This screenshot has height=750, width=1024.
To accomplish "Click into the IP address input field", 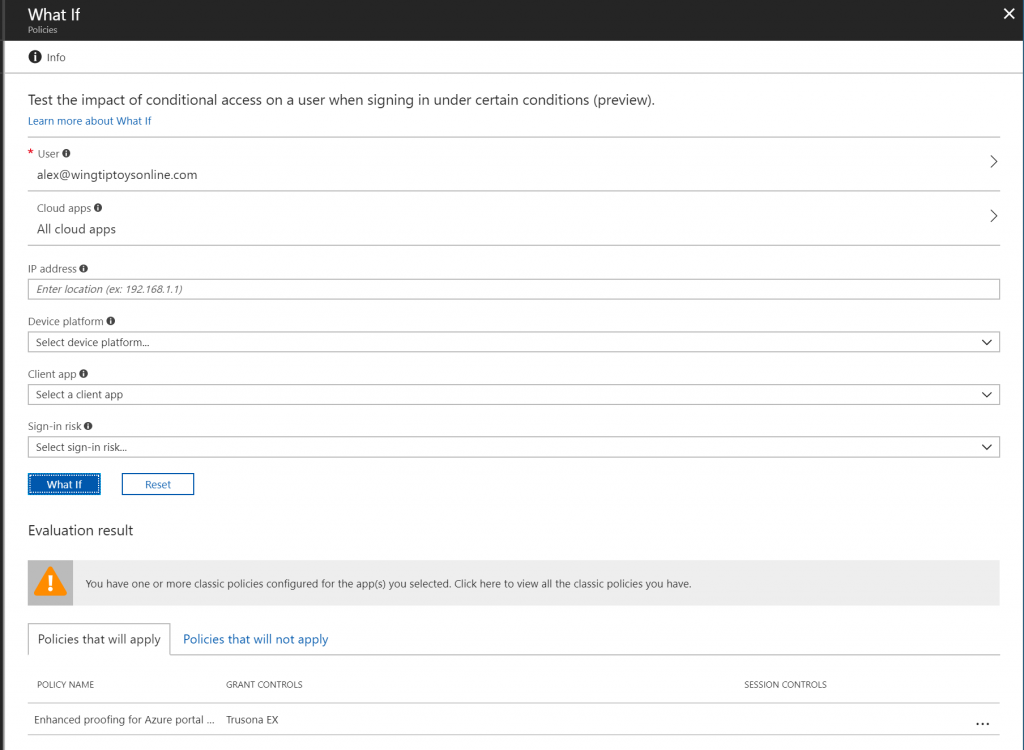I will point(513,289).
